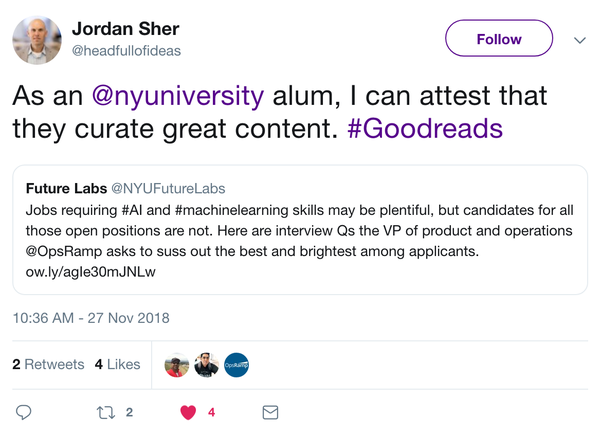Open Jordan Sher's profile photo
Screen dimensions: 600x437
click(37, 40)
